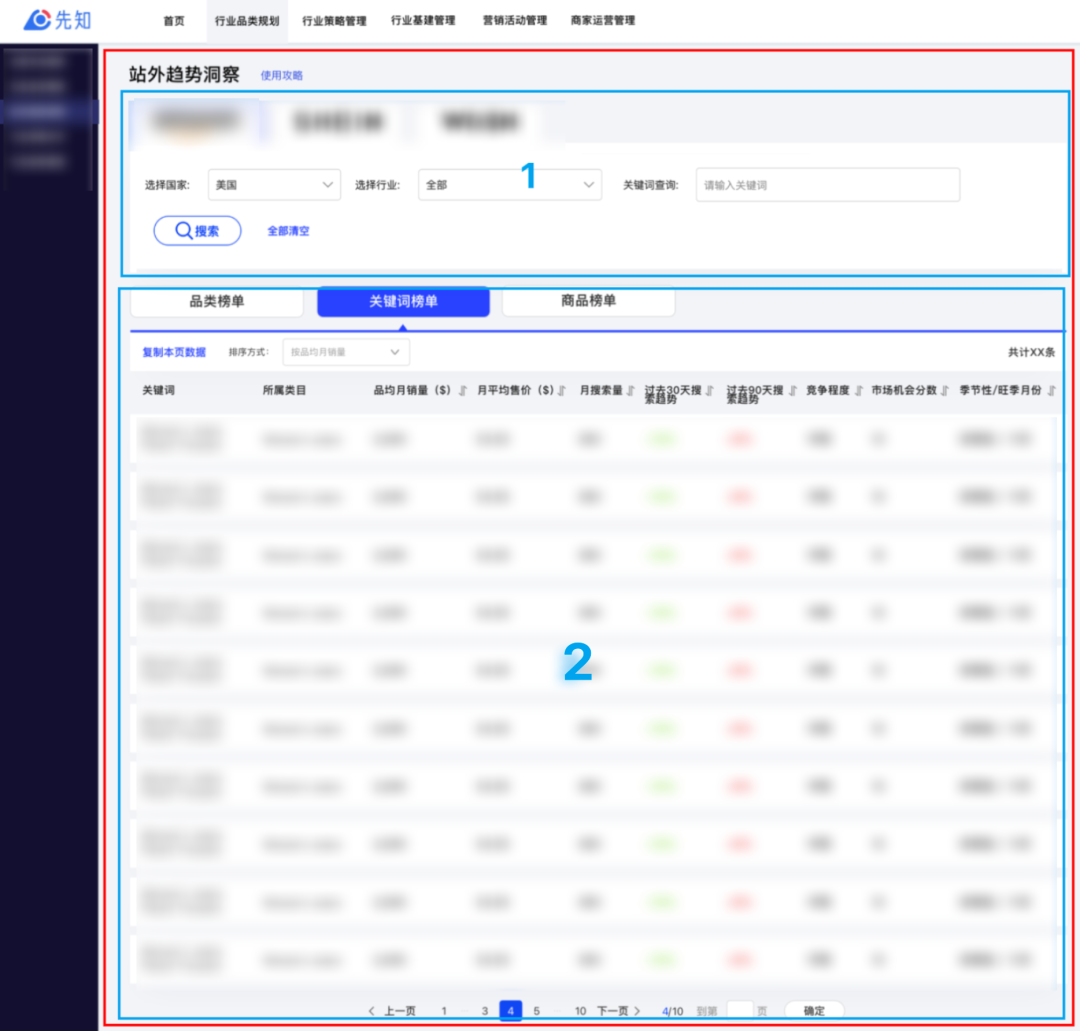Sort by 品均月销量 column sort icon
This screenshot has height=1031, width=1080.
point(463,390)
